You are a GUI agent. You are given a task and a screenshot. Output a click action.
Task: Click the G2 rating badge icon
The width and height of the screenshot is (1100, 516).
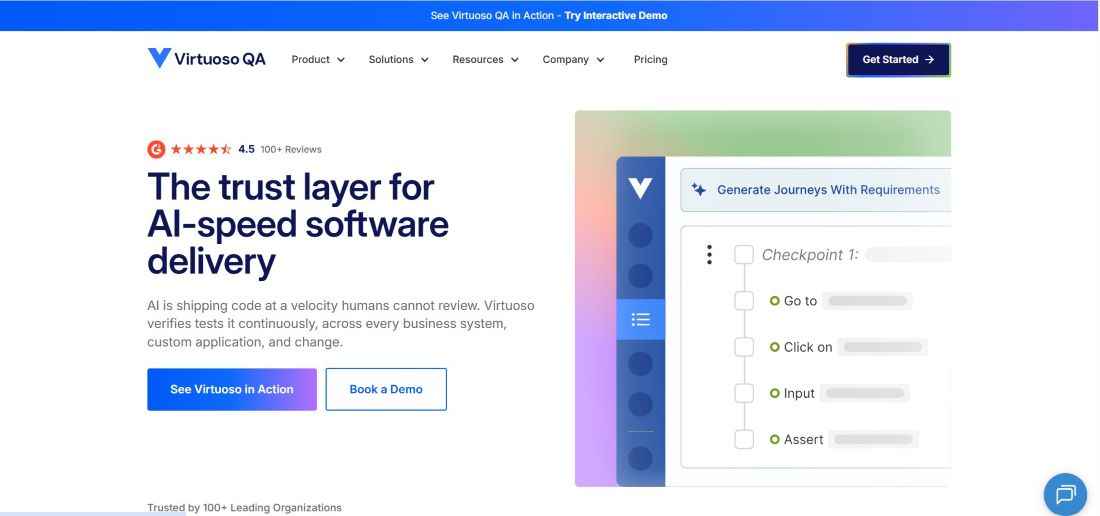coord(156,149)
